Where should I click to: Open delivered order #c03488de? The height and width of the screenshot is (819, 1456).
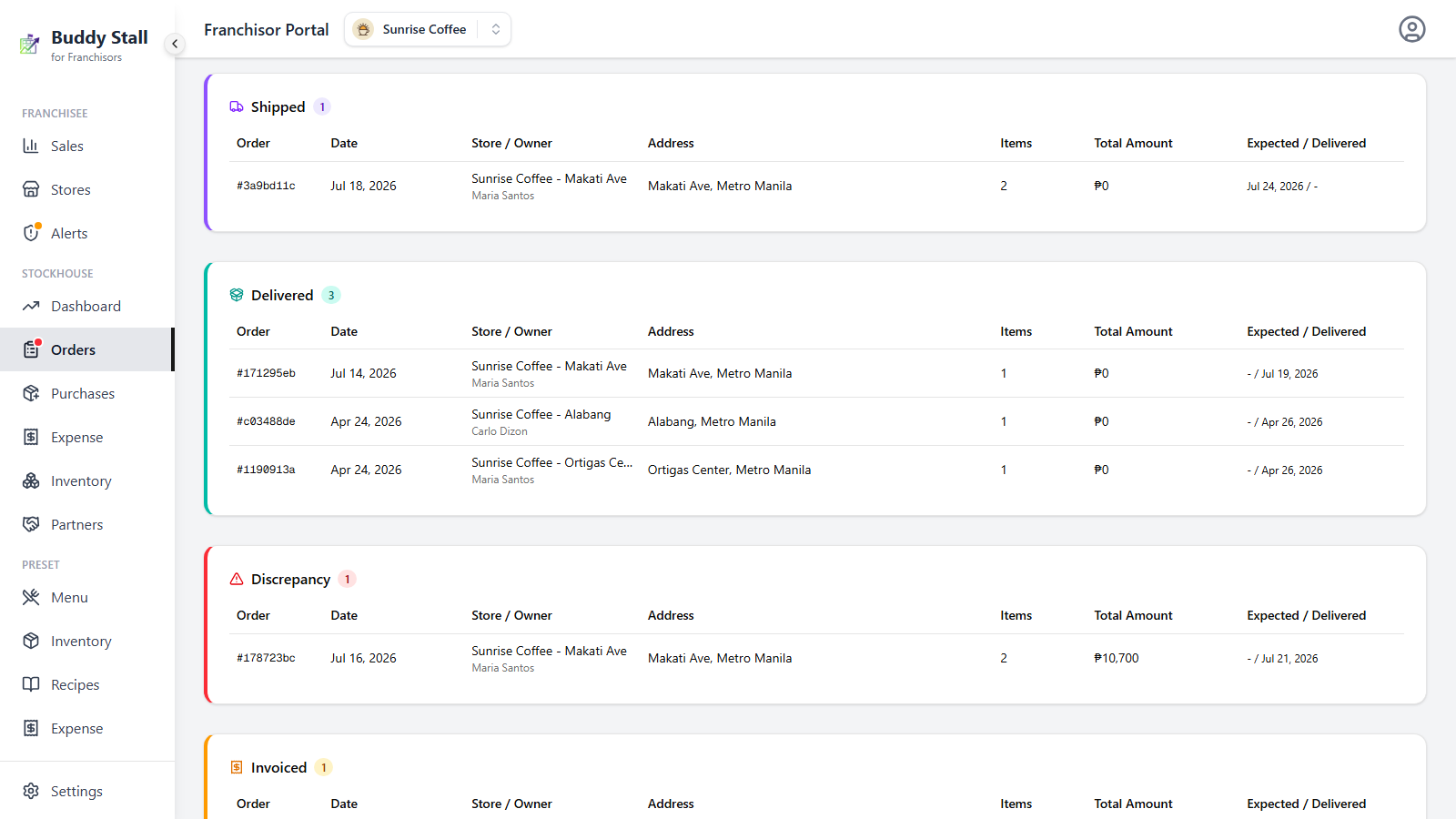816,421
